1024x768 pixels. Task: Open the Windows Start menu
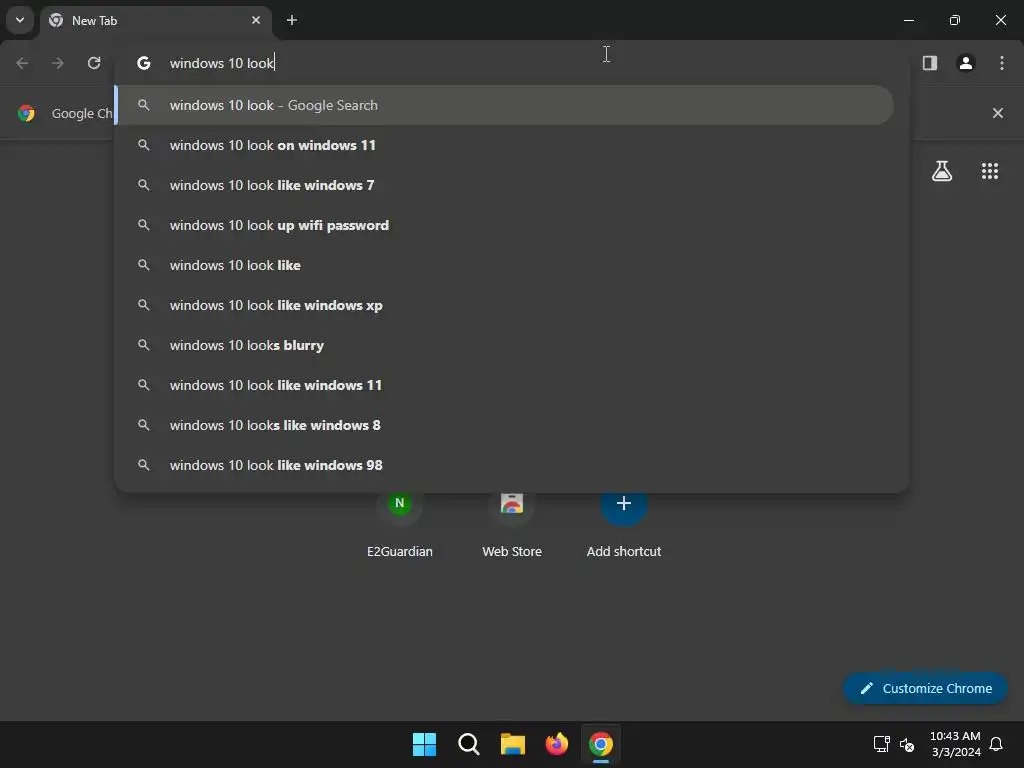[x=424, y=744]
